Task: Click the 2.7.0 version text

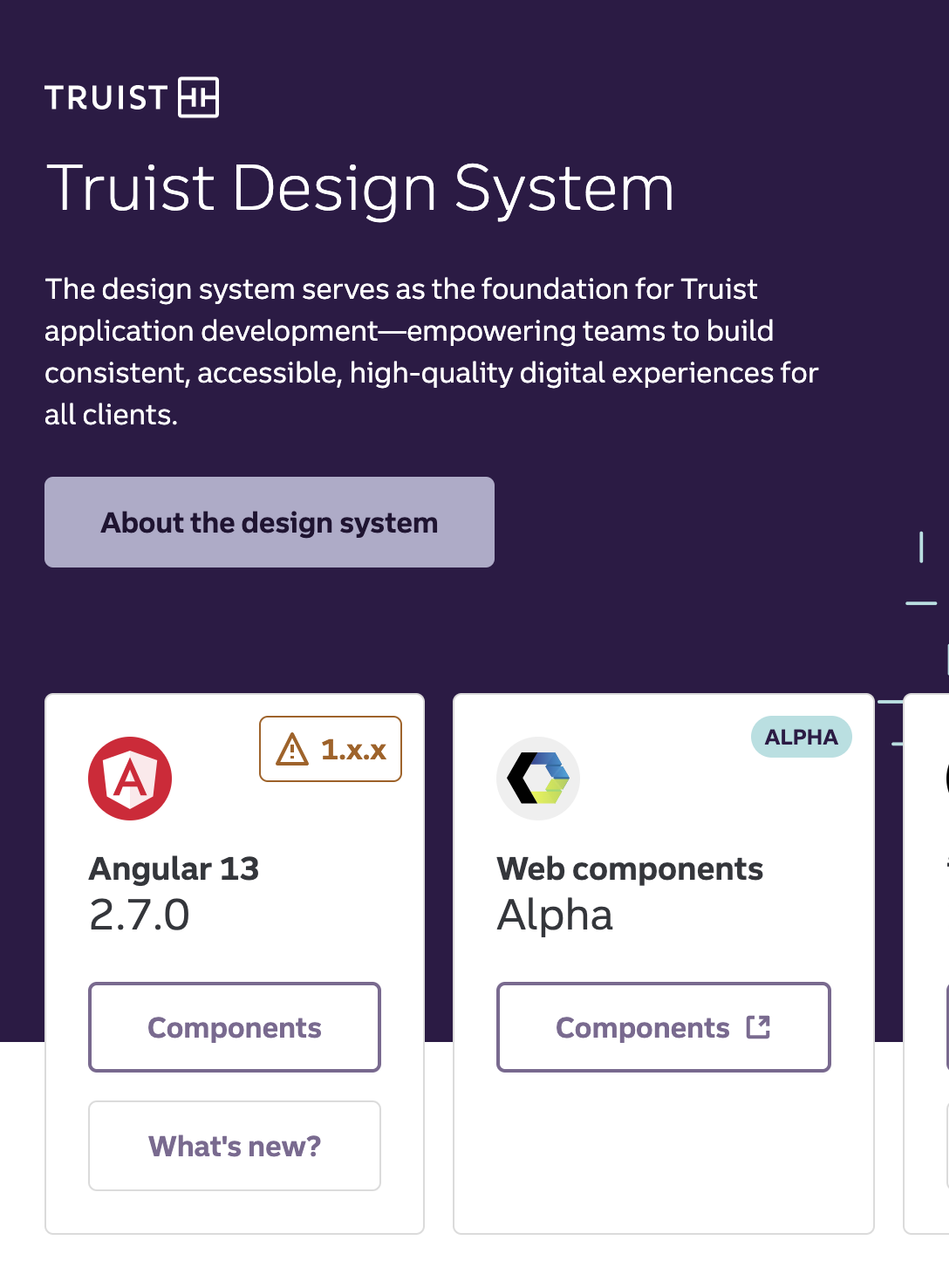Action: tap(139, 915)
